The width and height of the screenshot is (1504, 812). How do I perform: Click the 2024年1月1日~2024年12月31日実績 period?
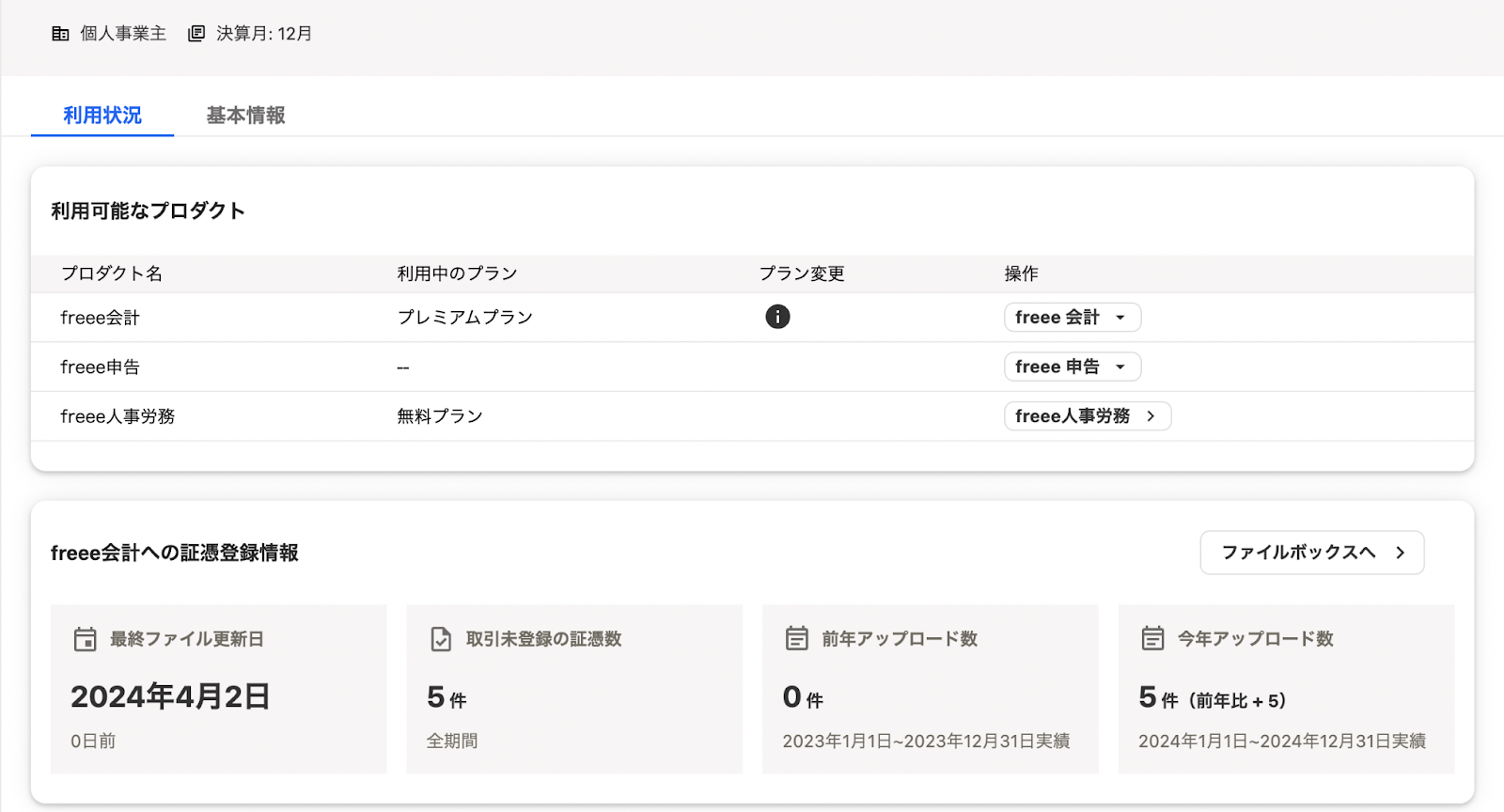[x=1282, y=742]
